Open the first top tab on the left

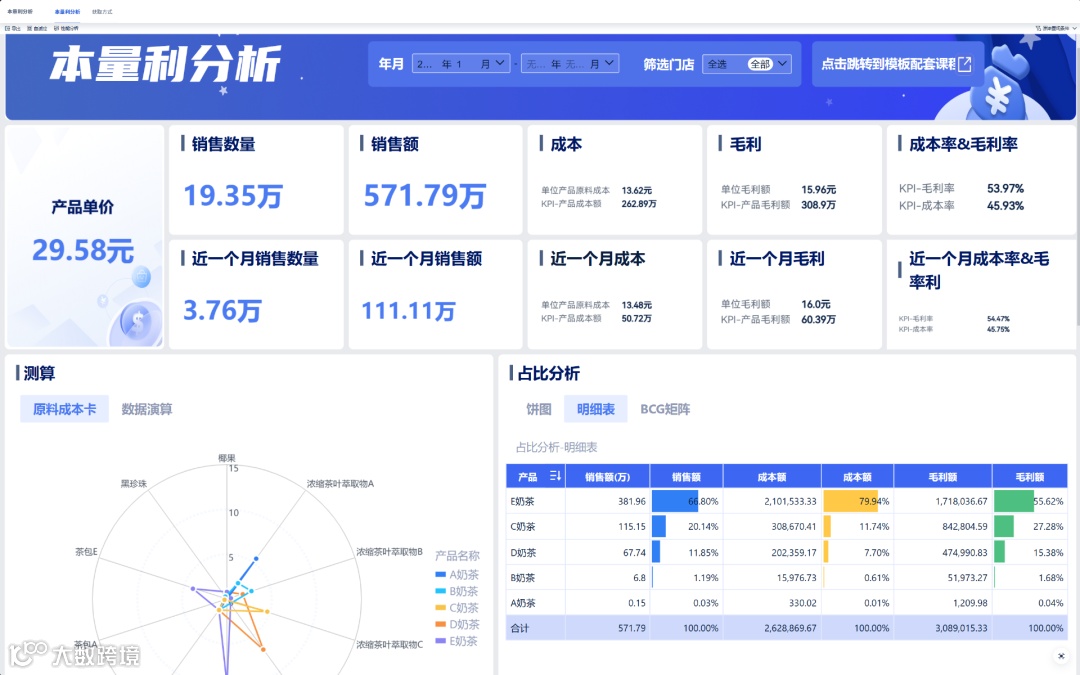tap(19, 12)
